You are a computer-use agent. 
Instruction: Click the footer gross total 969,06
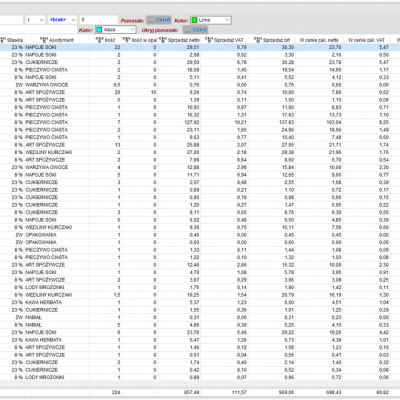[x=287, y=392]
